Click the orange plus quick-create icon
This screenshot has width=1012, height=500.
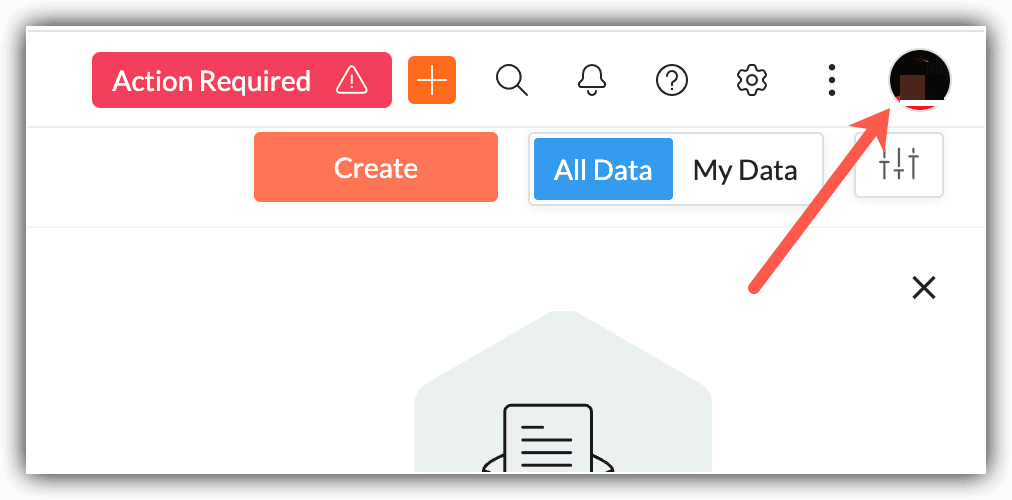pos(432,80)
